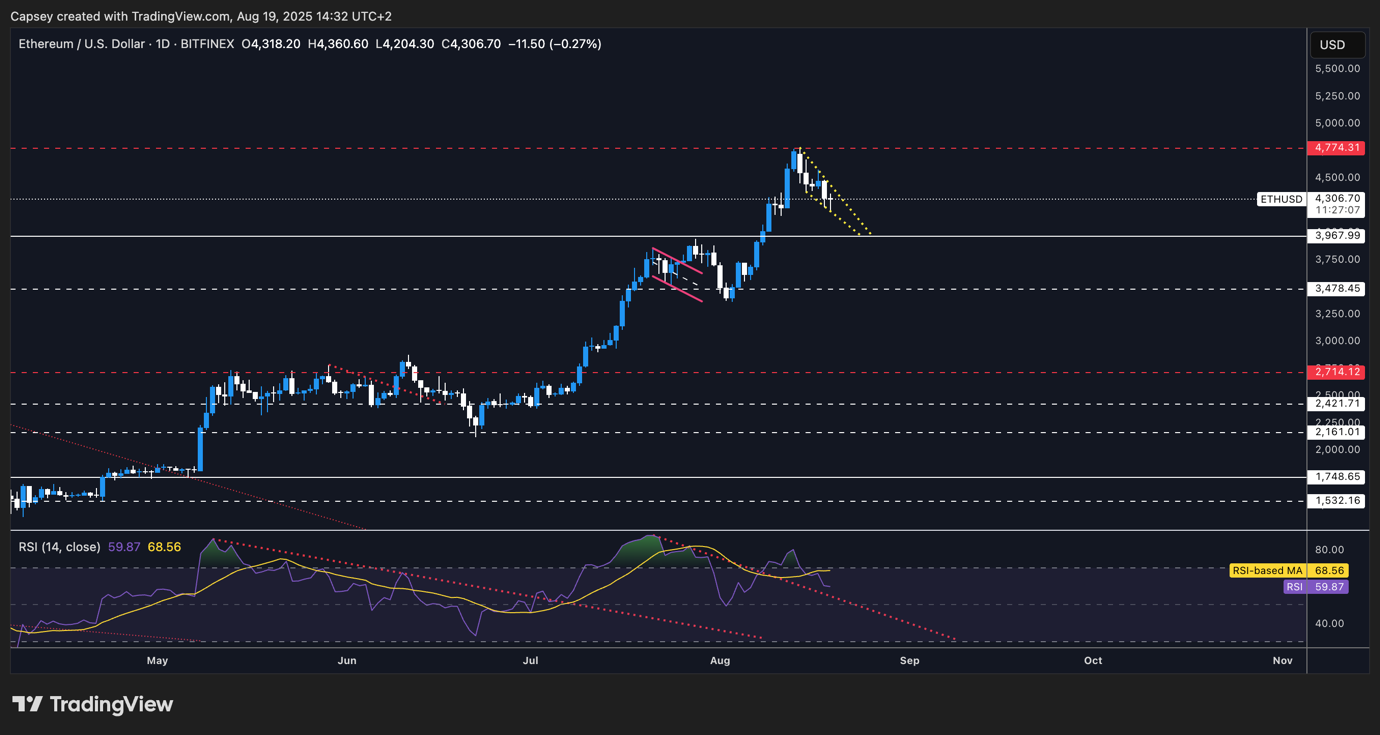Select the pink parallel channel drawing

(677, 273)
